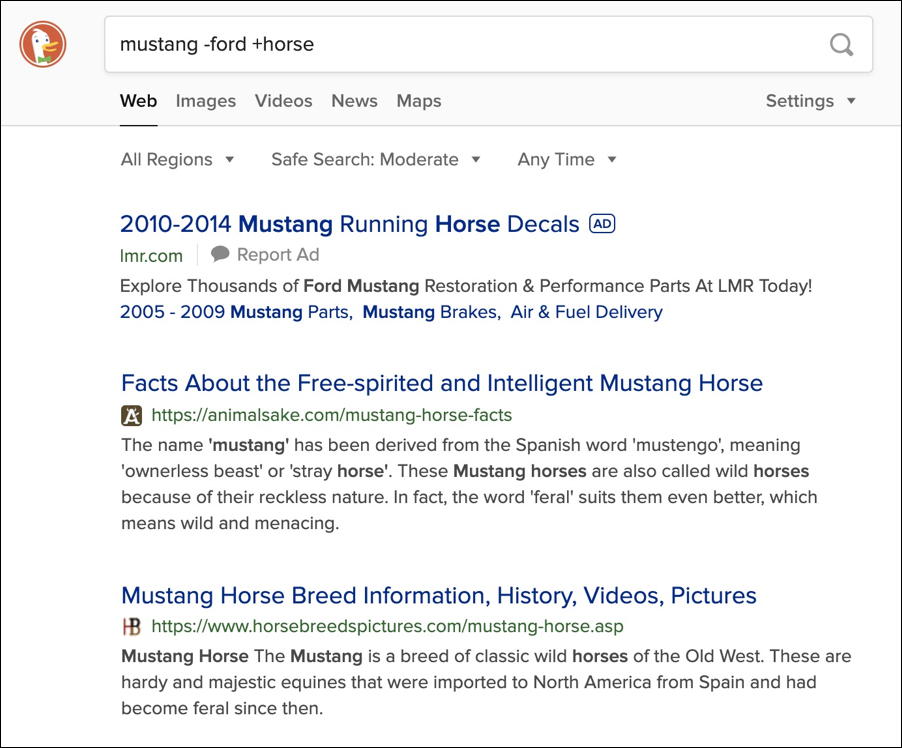Select the Web tab
The width and height of the screenshot is (902, 748).
coord(138,101)
